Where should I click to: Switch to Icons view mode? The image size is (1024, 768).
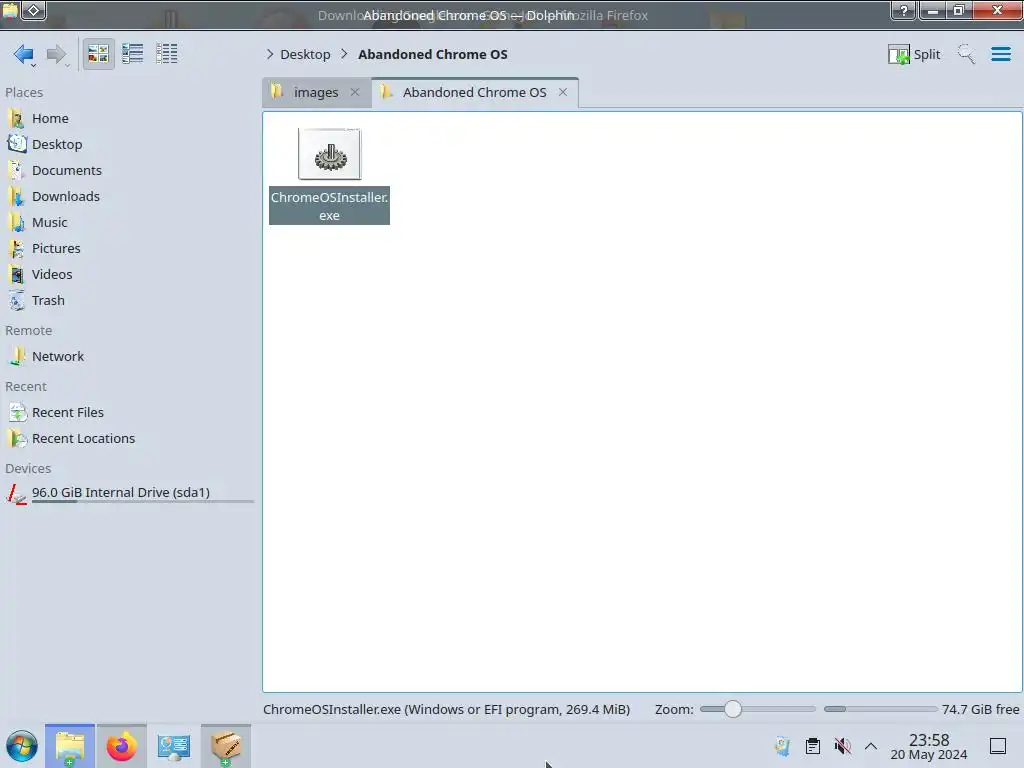tap(98, 54)
